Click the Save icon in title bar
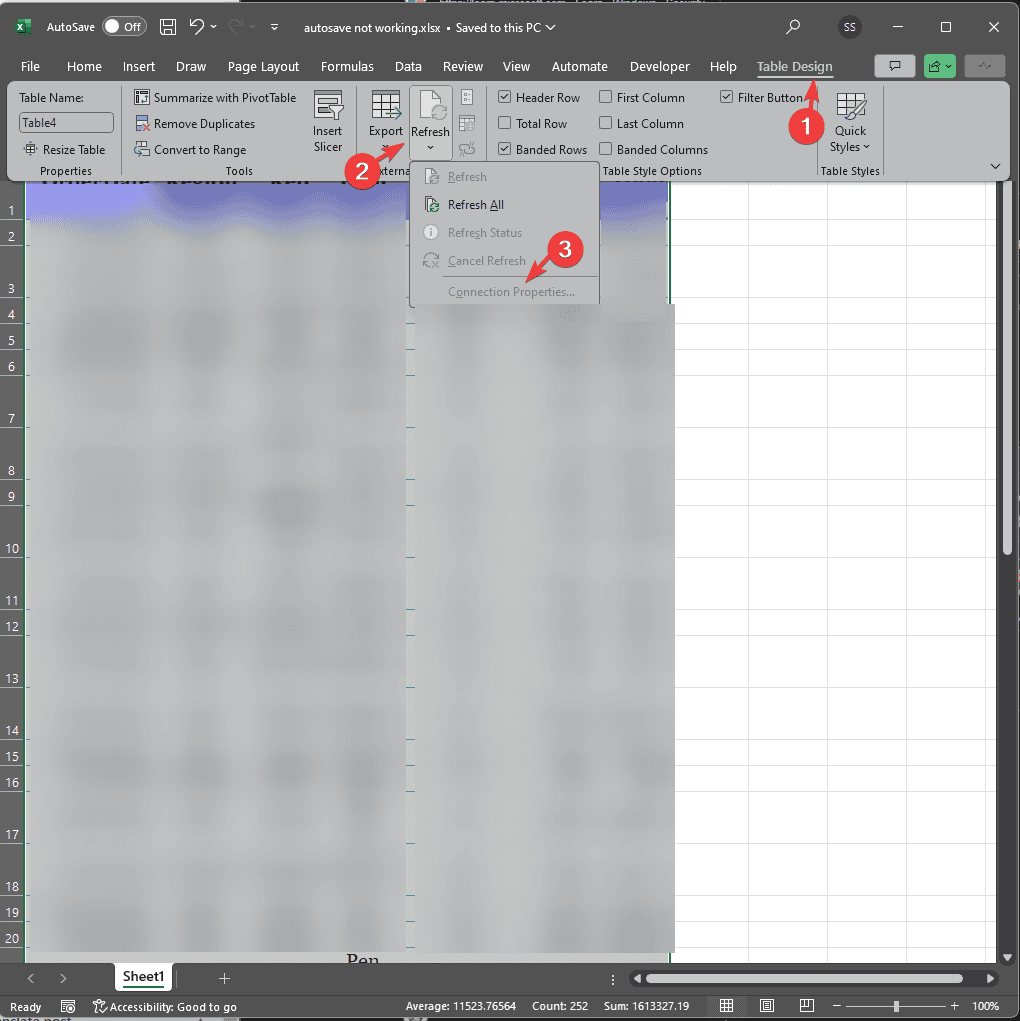Viewport: 1020px width, 1021px height. [x=168, y=27]
